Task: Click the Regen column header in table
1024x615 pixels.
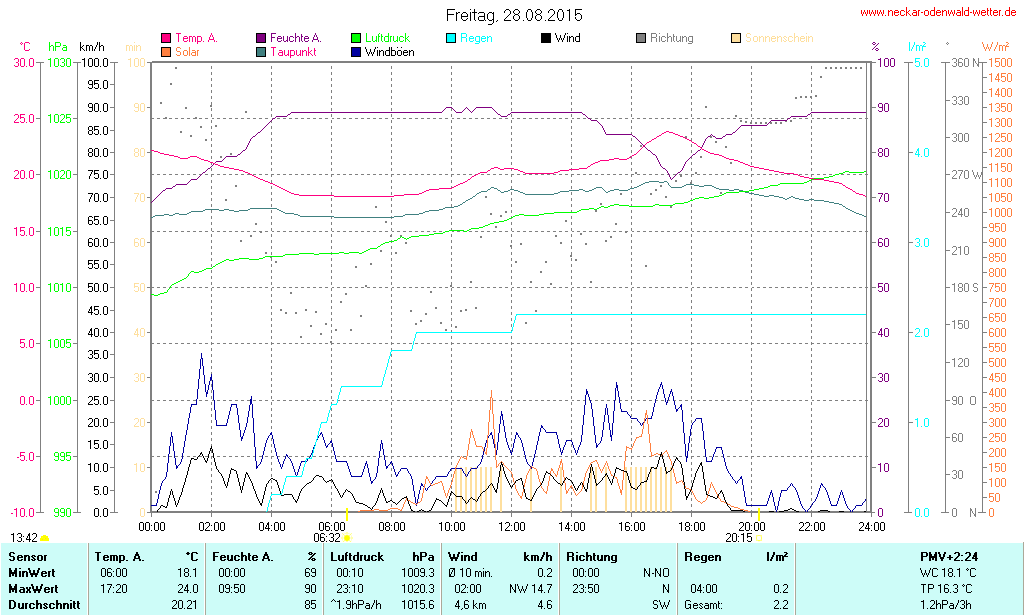Action: pos(701,556)
